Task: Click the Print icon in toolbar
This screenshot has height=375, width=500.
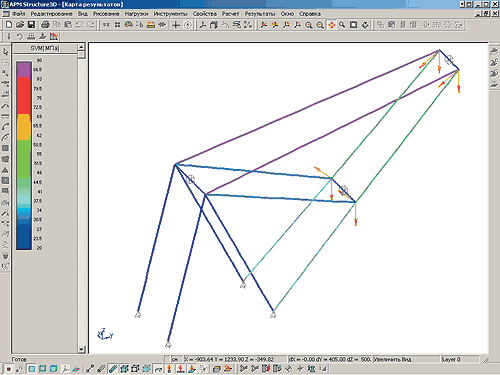Action: pyautogui.click(x=45, y=25)
